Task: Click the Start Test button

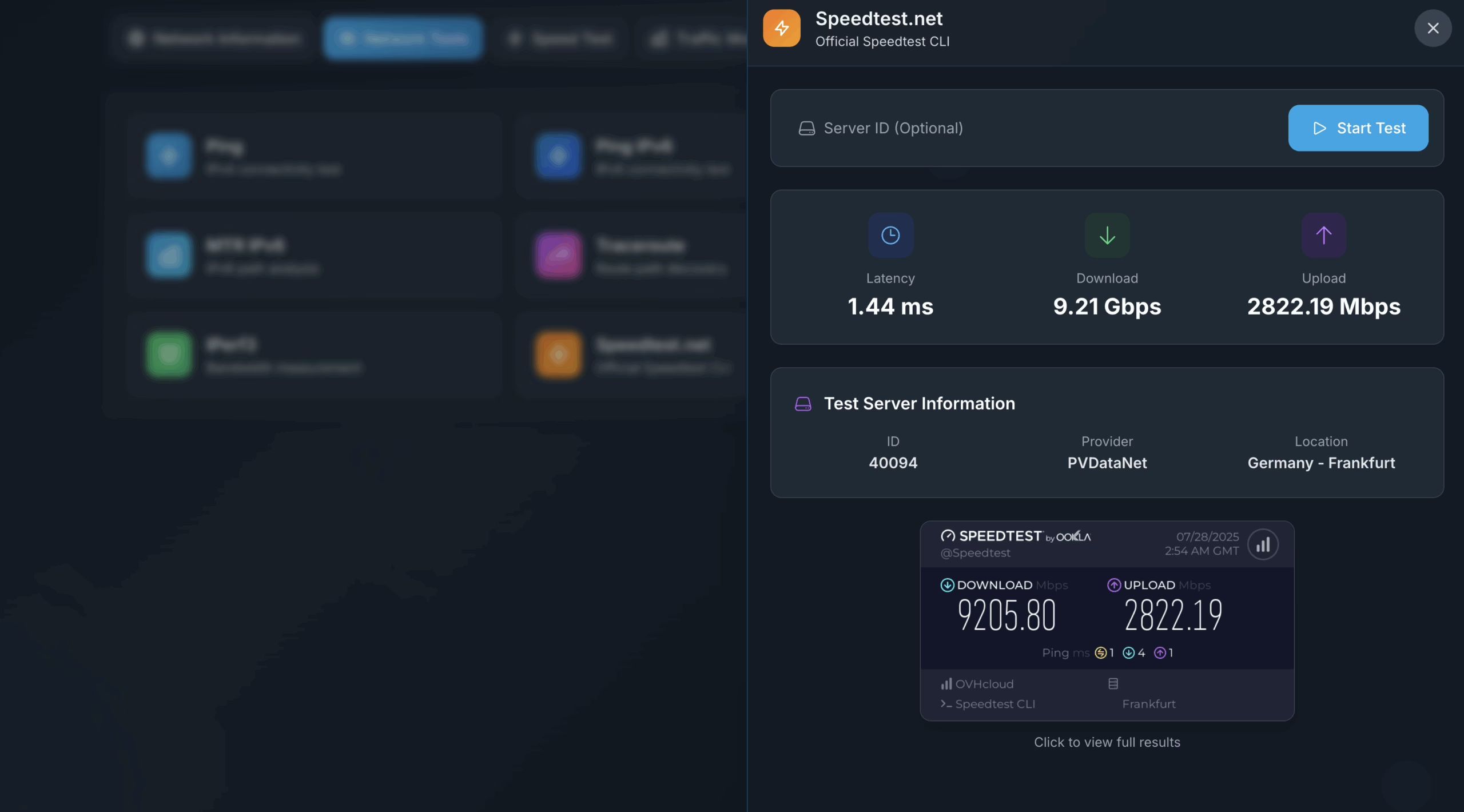Action: [1358, 128]
